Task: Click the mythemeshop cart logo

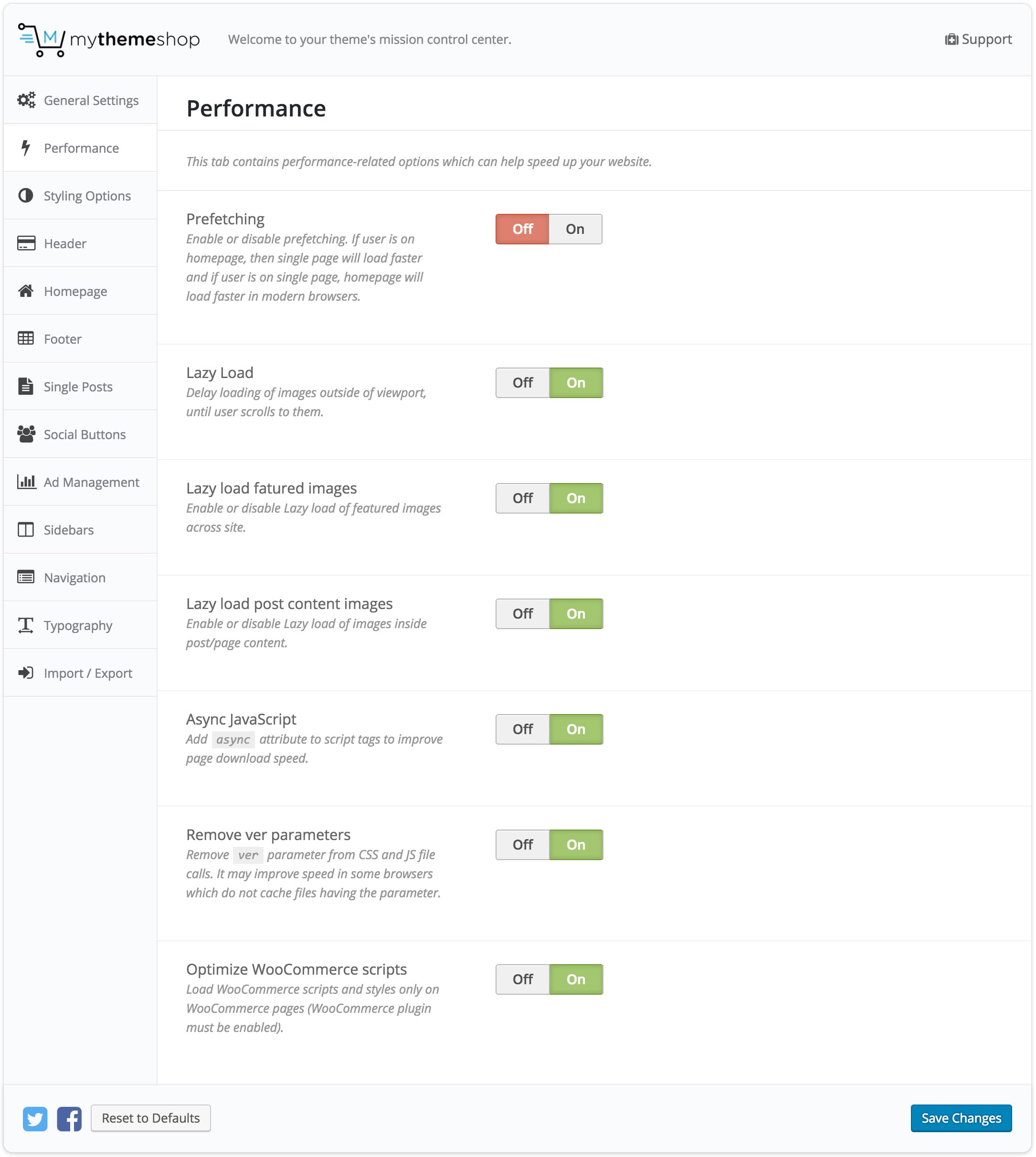Action: [x=41, y=39]
